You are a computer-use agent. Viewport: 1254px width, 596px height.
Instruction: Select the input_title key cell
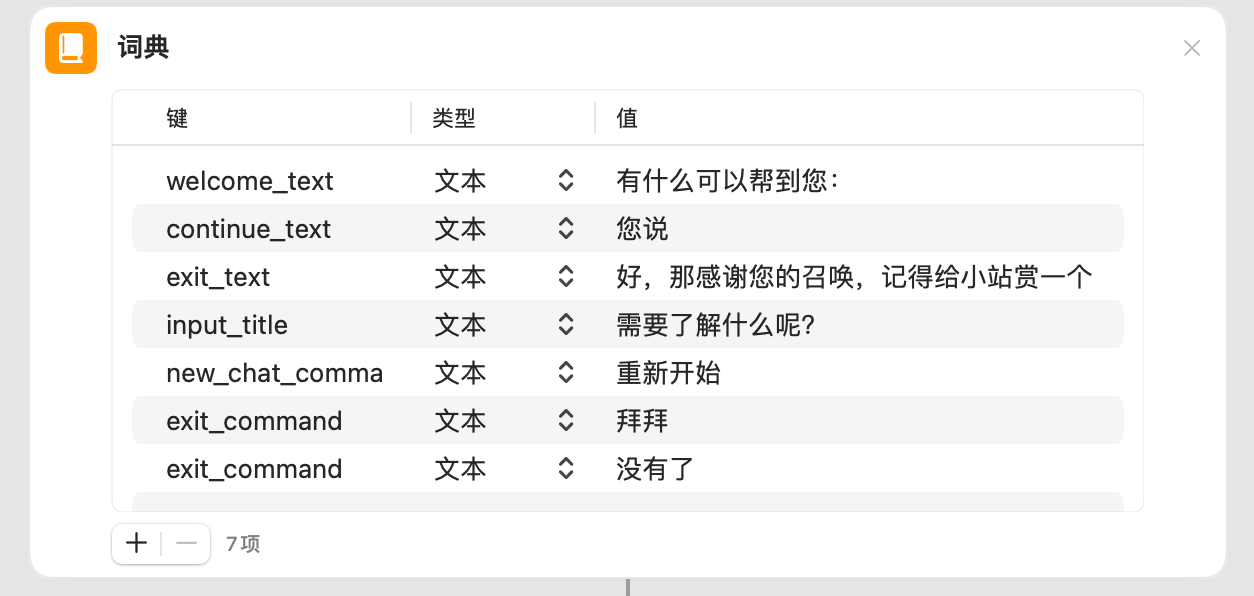pos(227,325)
